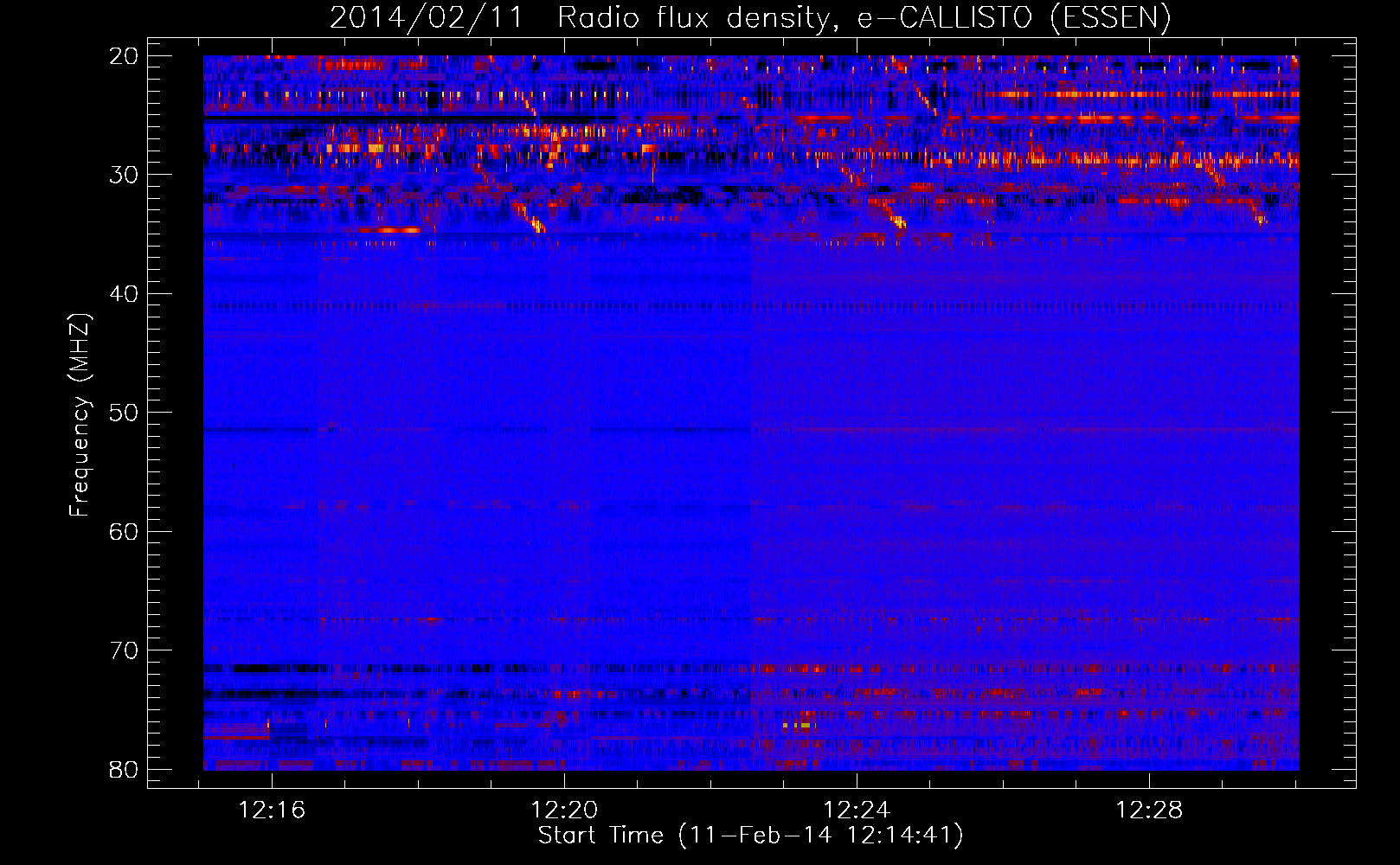Click the 70 MHz frequency tick label

pyautogui.click(x=124, y=650)
